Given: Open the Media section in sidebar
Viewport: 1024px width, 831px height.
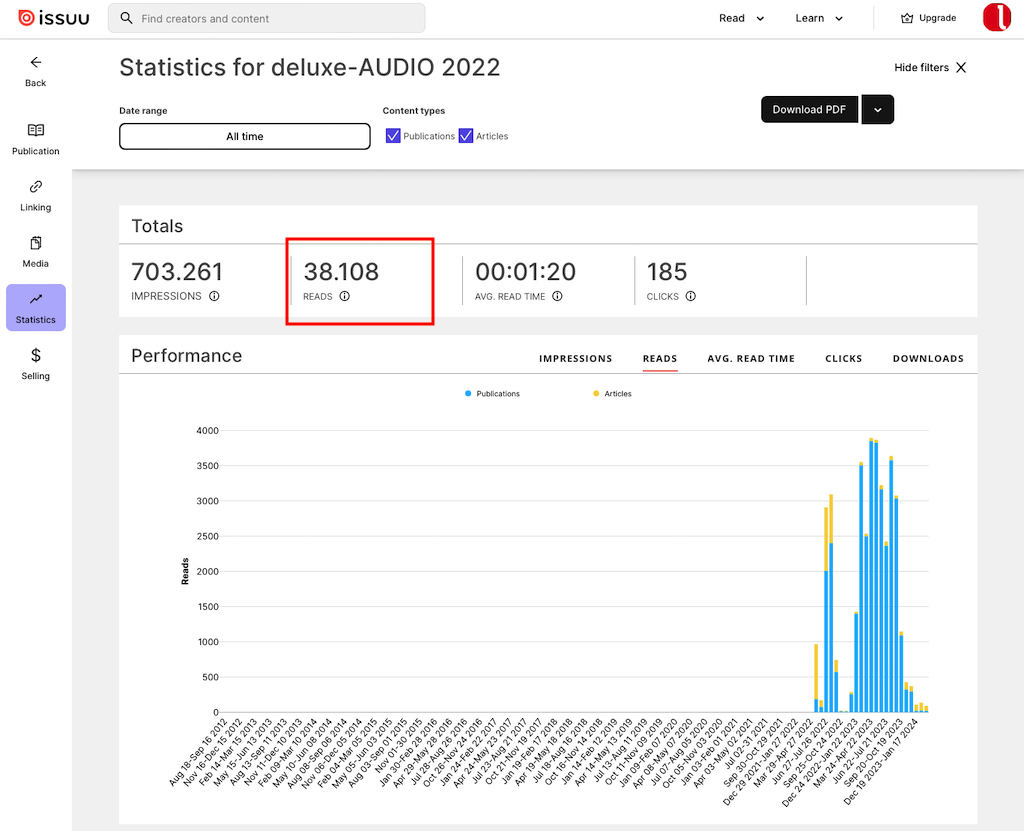Looking at the screenshot, I should [x=36, y=251].
